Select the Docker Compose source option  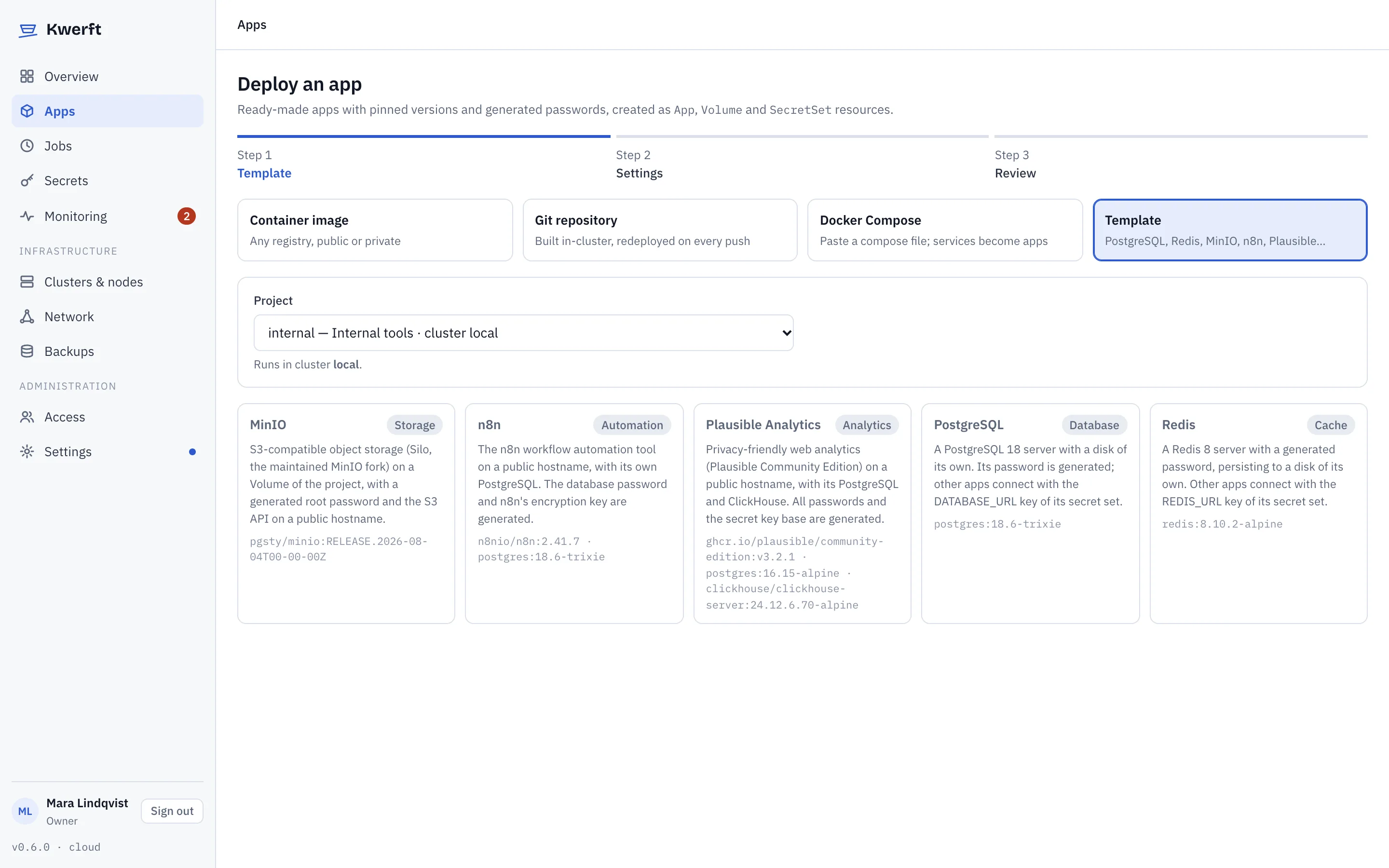[x=945, y=230]
